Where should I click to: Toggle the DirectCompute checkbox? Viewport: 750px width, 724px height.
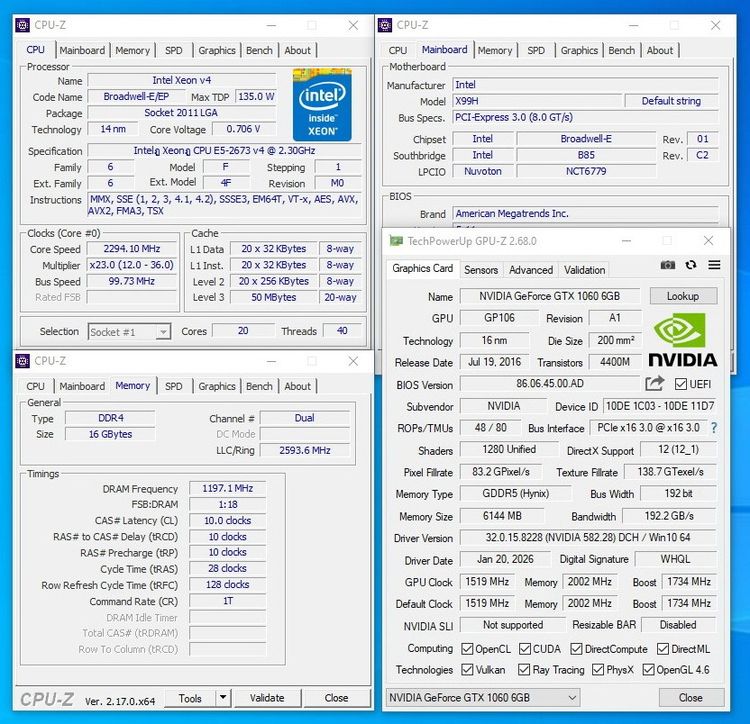click(x=576, y=649)
